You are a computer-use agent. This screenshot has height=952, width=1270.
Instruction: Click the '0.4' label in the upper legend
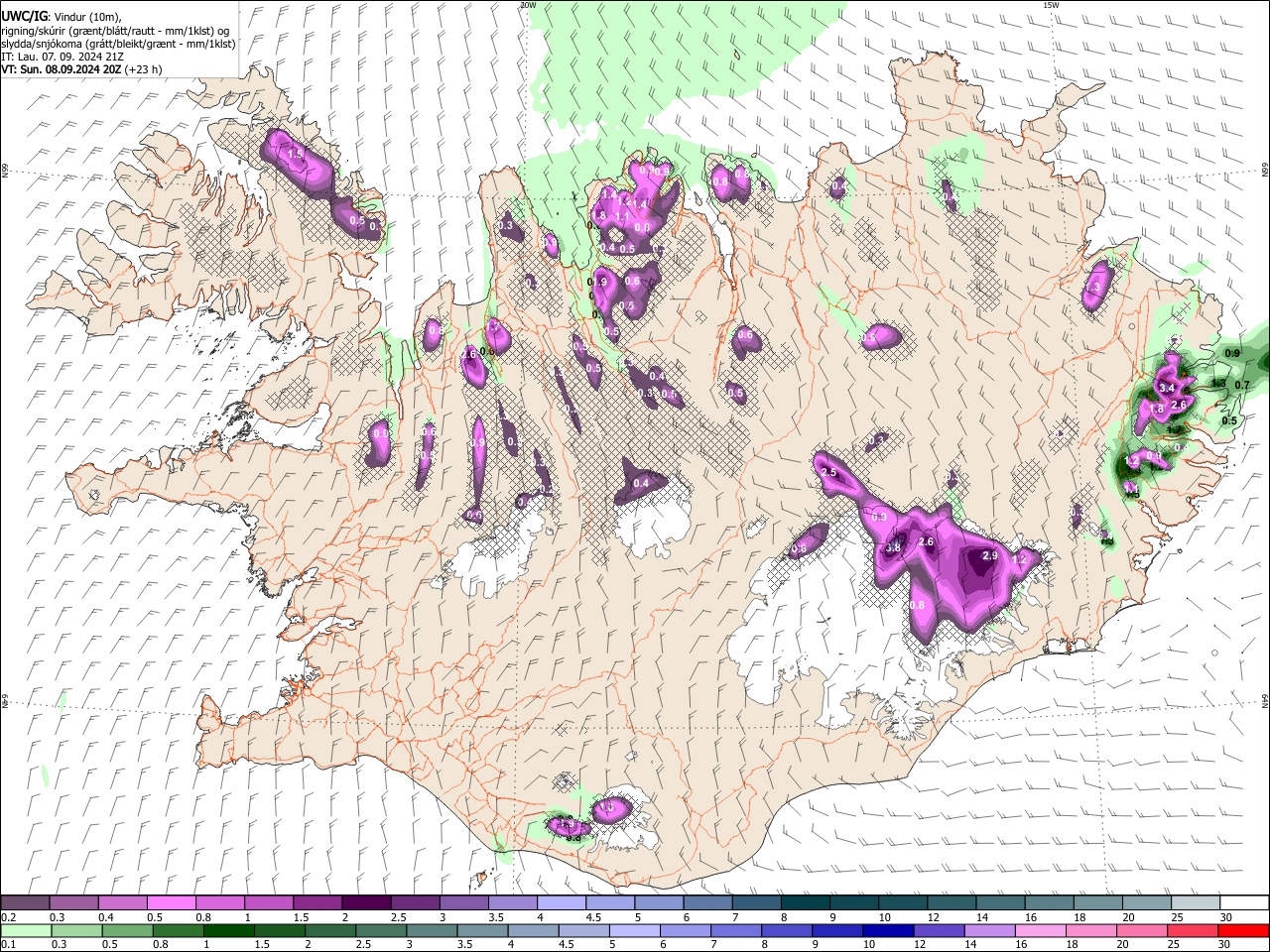coord(106,917)
